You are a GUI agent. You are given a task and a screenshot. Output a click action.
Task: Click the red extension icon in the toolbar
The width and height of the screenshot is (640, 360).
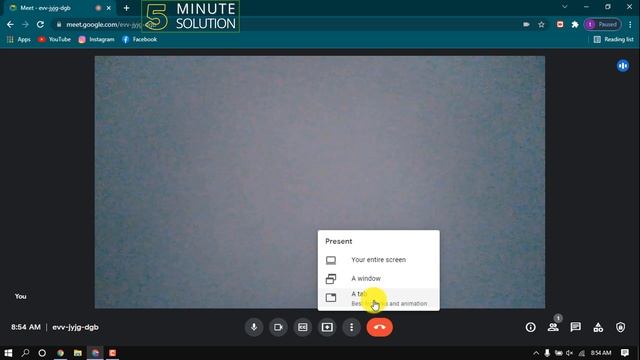pos(560,24)
